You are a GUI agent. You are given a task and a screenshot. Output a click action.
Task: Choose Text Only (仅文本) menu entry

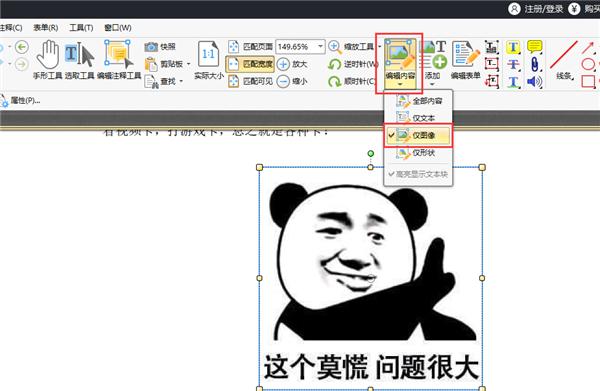[418, 118]
